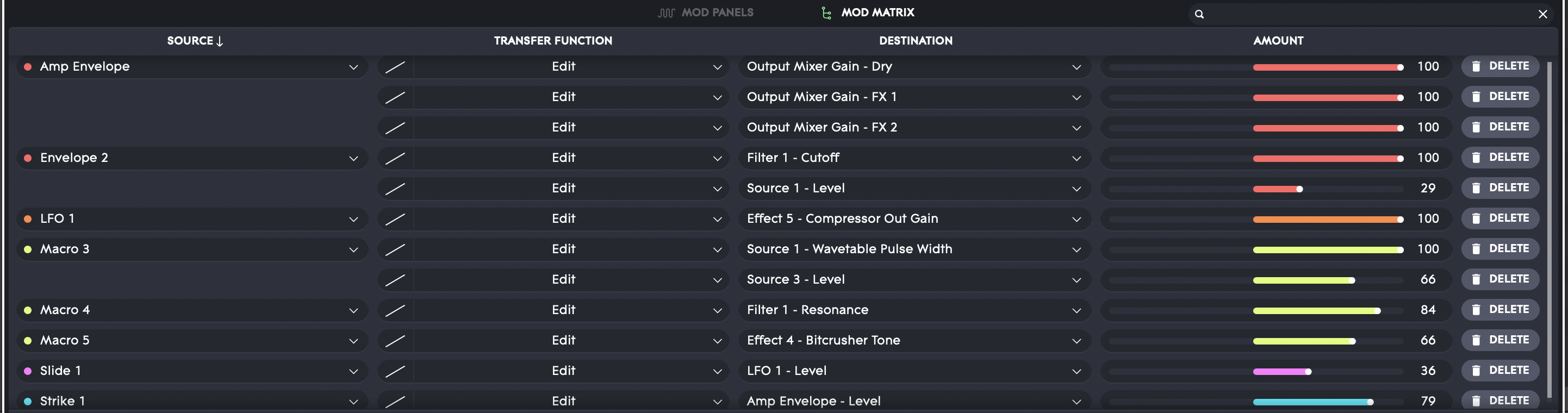Toggle the orange dot beside LFO 1 source

coord(27,219)
